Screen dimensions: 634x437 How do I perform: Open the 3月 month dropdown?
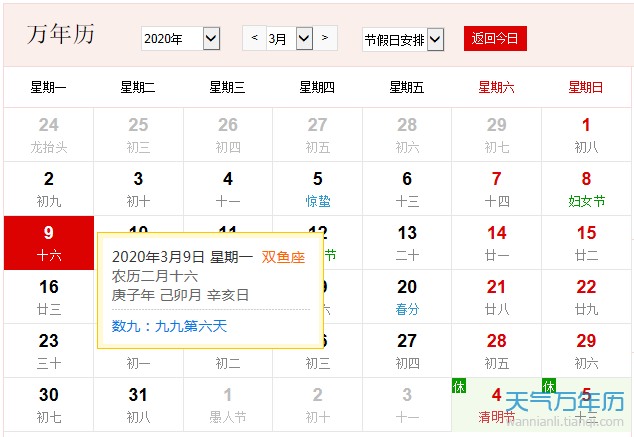[x=290, y=38]
